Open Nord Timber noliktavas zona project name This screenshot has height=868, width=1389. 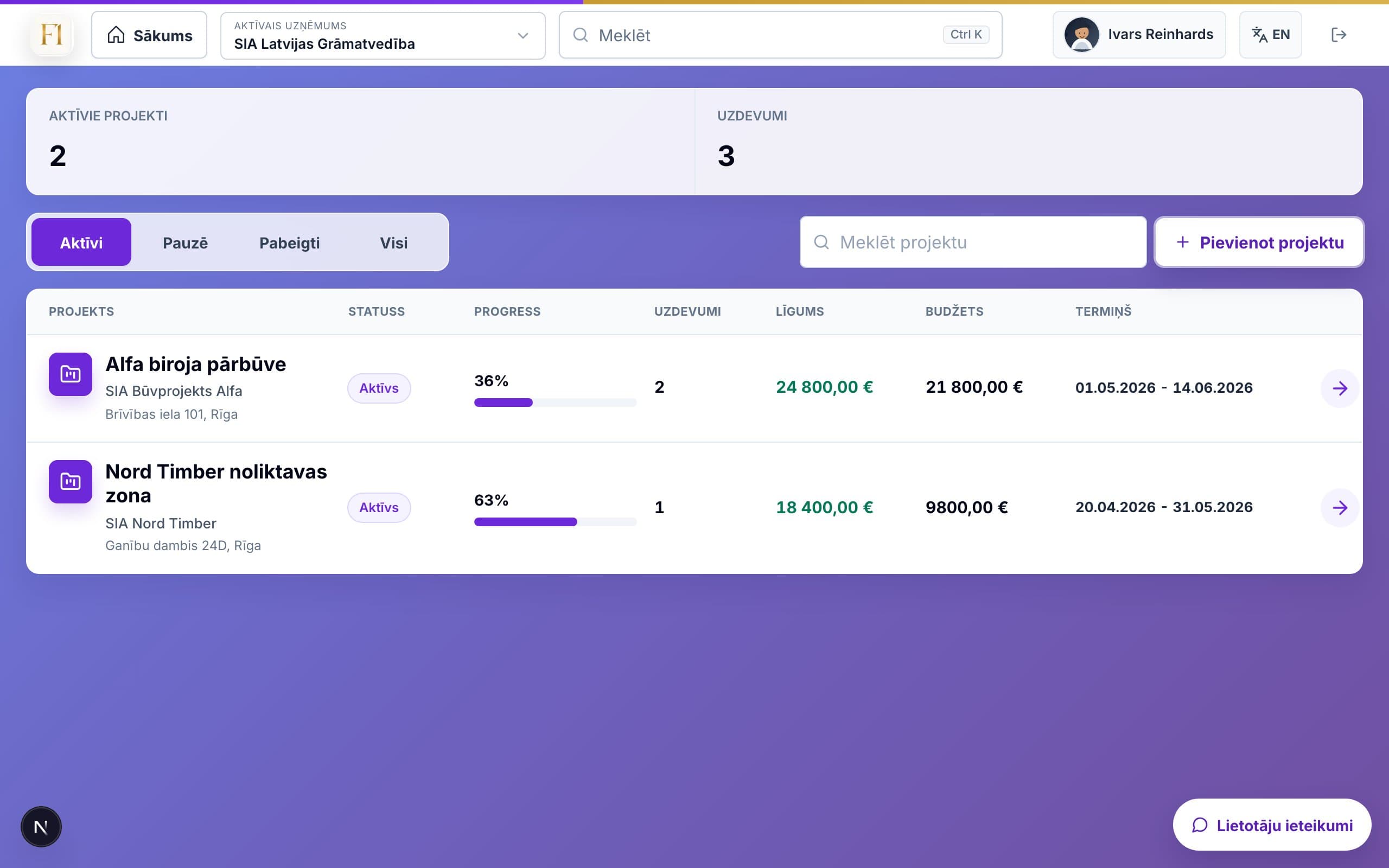tap(216, 483)
